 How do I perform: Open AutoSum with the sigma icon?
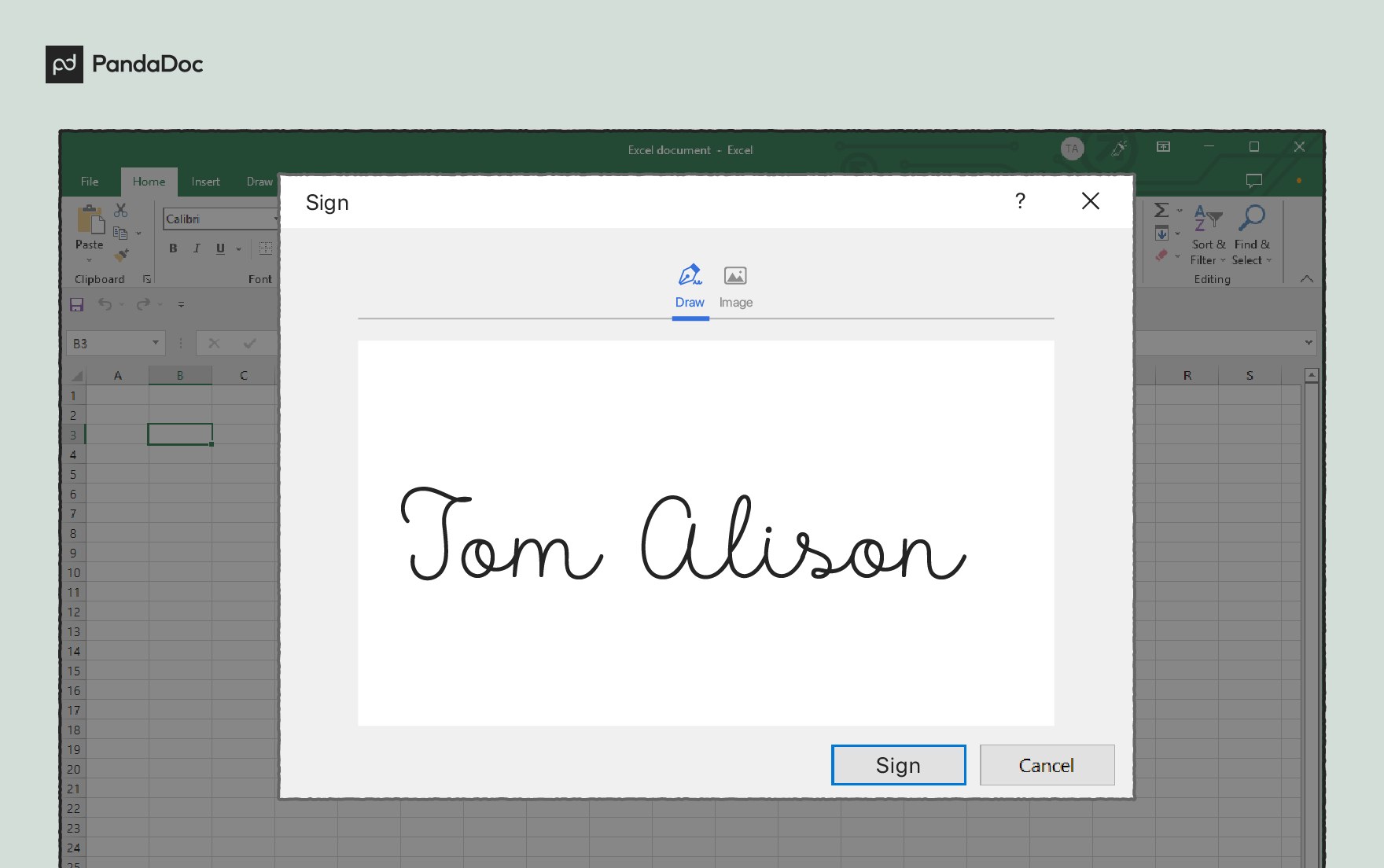click(1162, 209)
